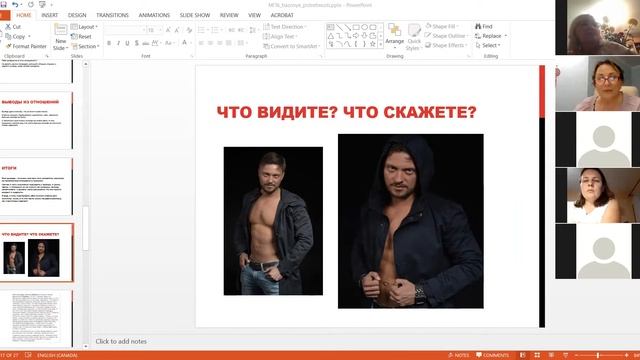Image resolution: width=640 pixels, height=360 pixels.
Task: Clear all text formatting
Action: (x=189, y=30)
